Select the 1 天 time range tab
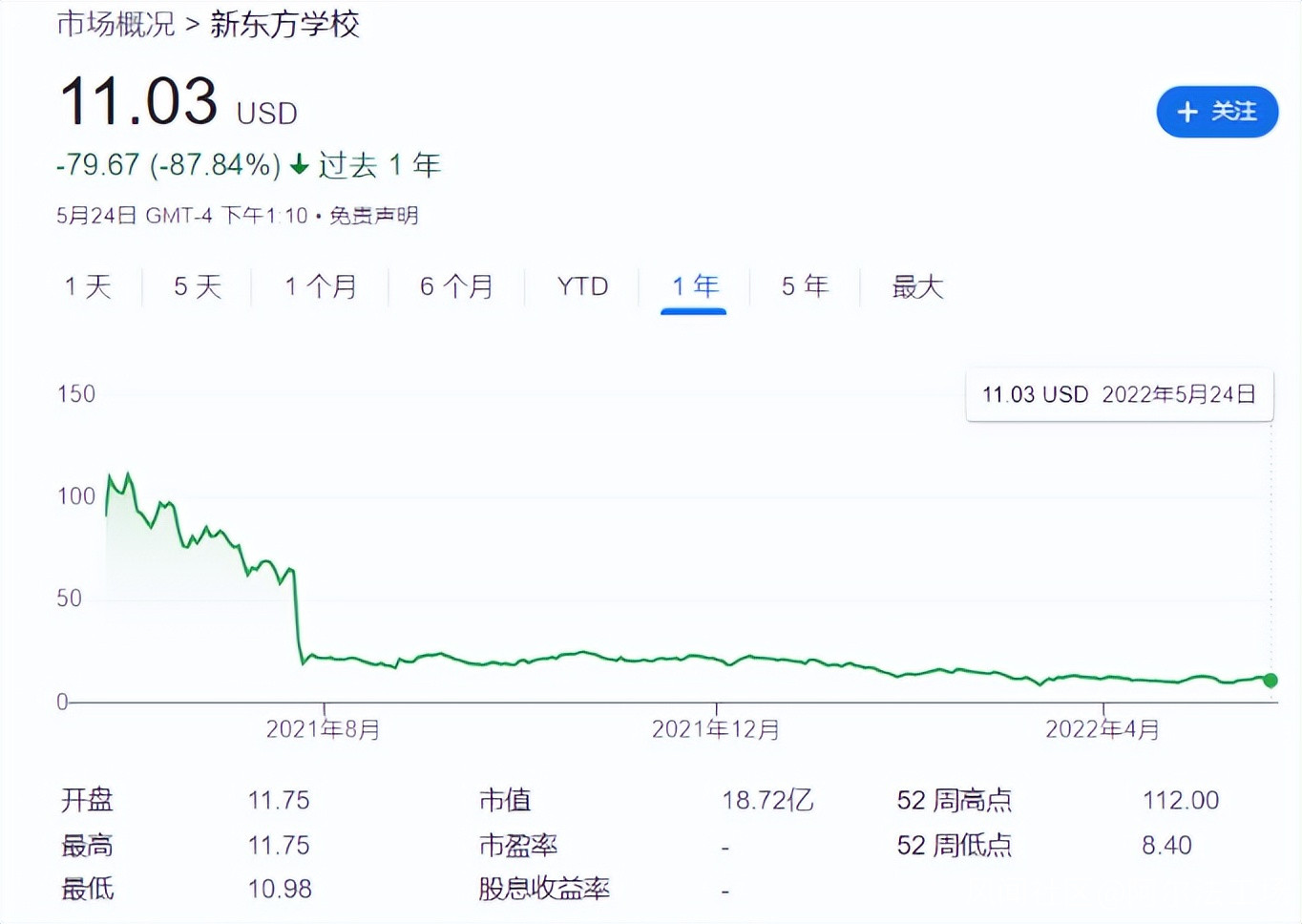The image size is (1302, 924). (x=88, y=286)
